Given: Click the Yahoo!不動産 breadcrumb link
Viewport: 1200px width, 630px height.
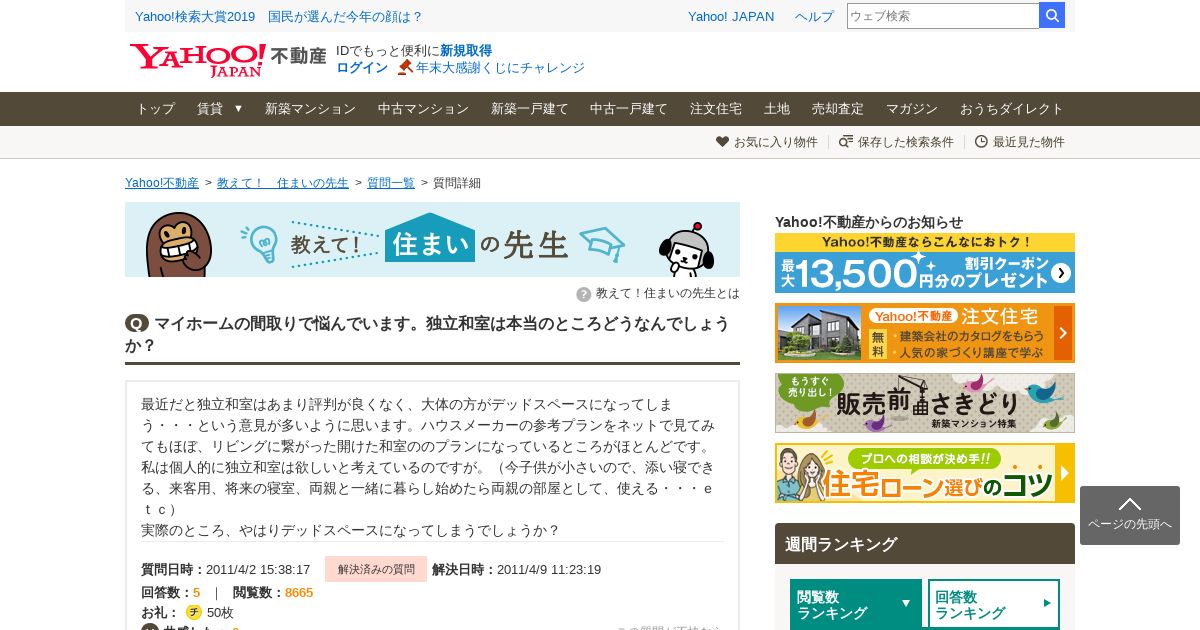Looking at the screenshot, I should coord(162,183).
